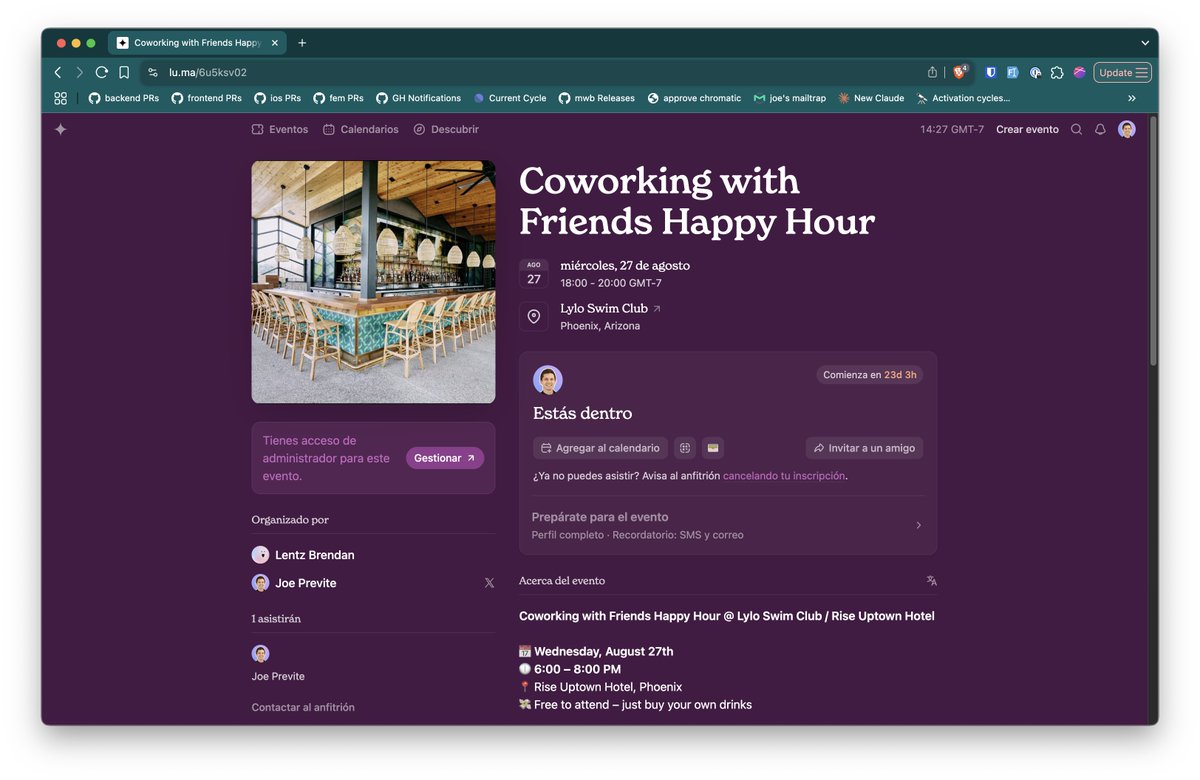Bookmark the page using the flag icon
1200x780 pixels.
124,72
